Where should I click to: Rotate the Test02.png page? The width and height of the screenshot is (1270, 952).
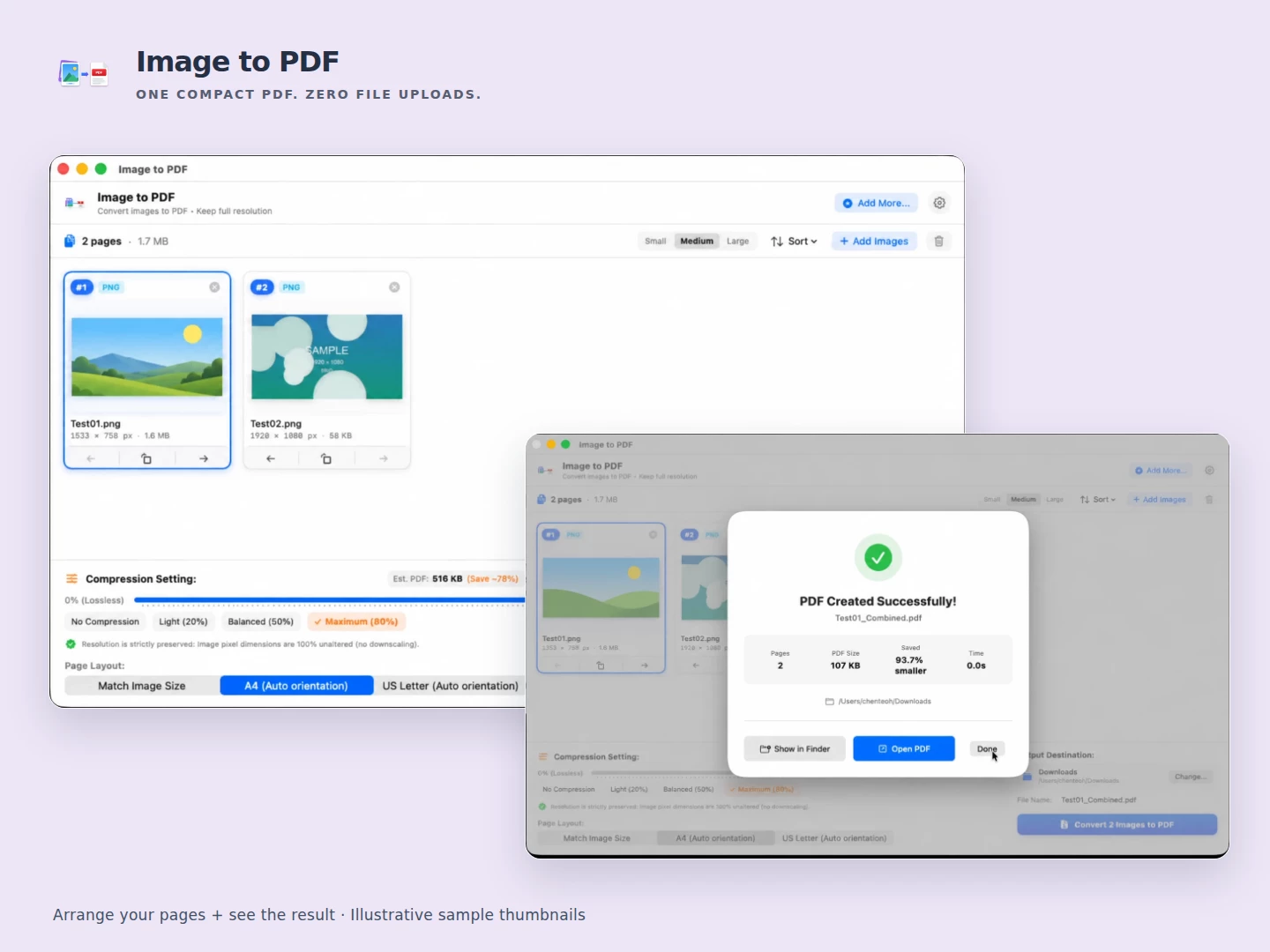tap(326, 458)
